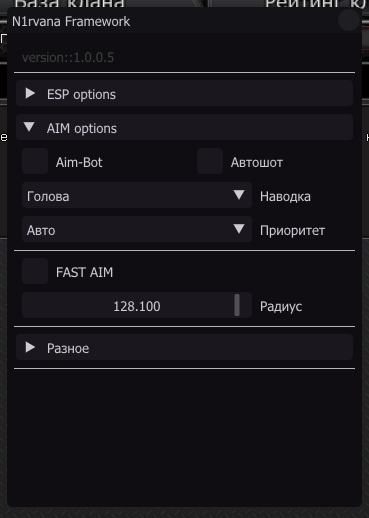The width and height of the screenshot is (369, 518).
Task: Click the version::1.0.0.5 text
Action: [68, 58]
